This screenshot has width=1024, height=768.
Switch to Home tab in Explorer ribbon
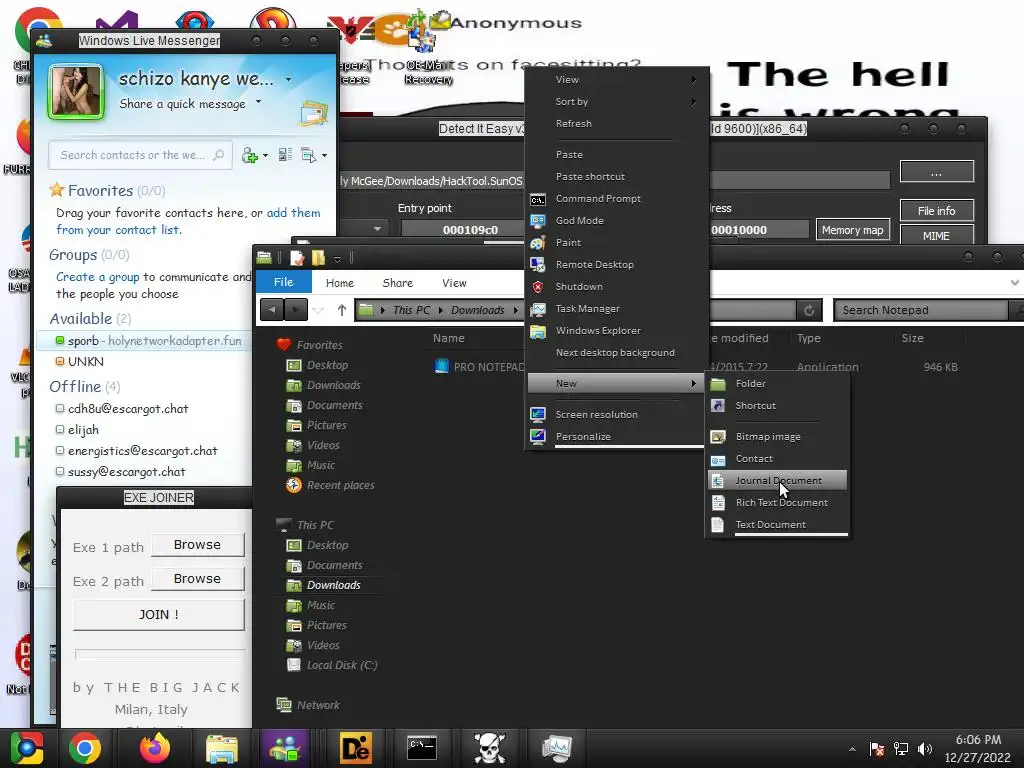[x=340, y=283]
